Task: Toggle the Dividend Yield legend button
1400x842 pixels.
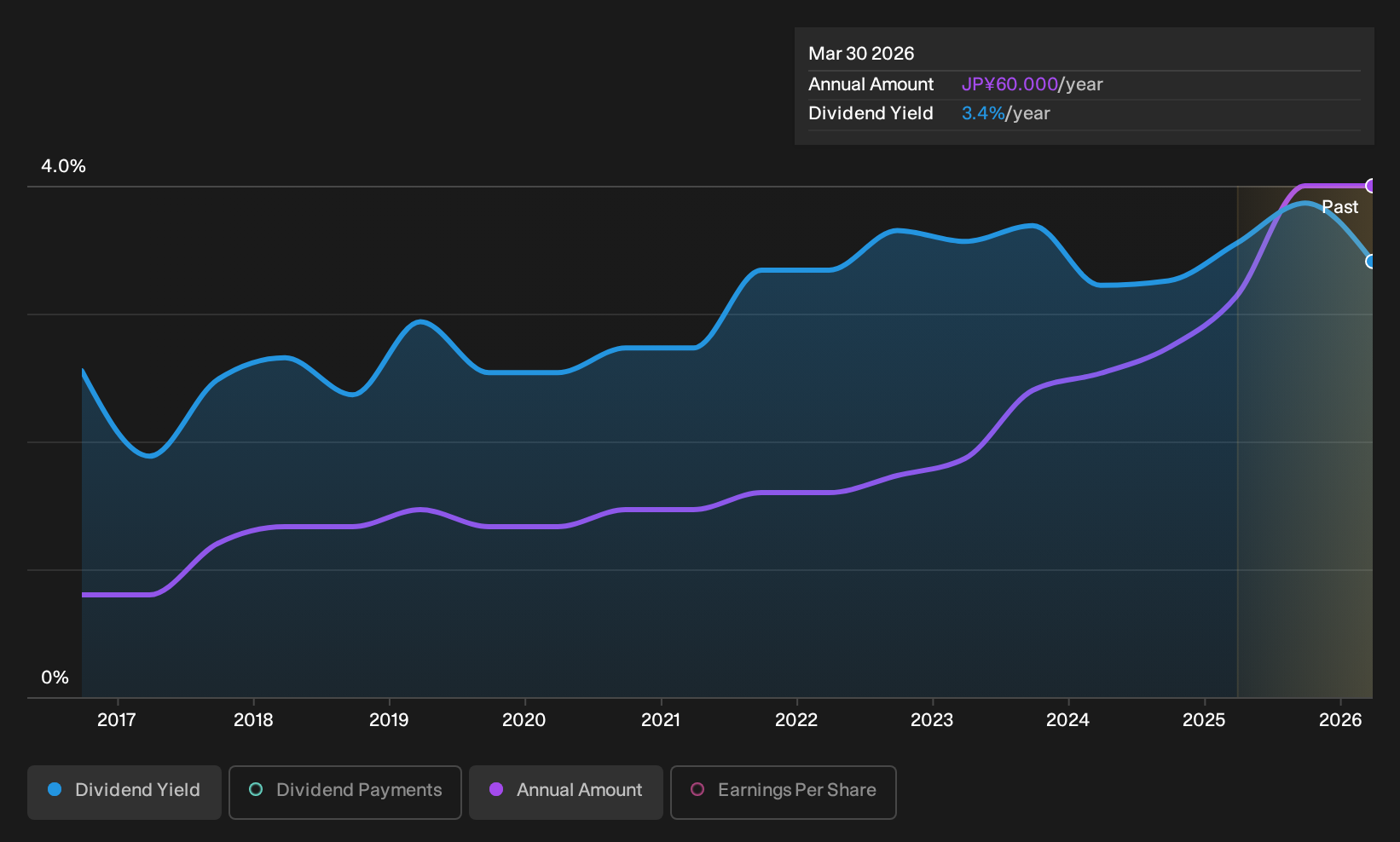Action: click(124, 793)
